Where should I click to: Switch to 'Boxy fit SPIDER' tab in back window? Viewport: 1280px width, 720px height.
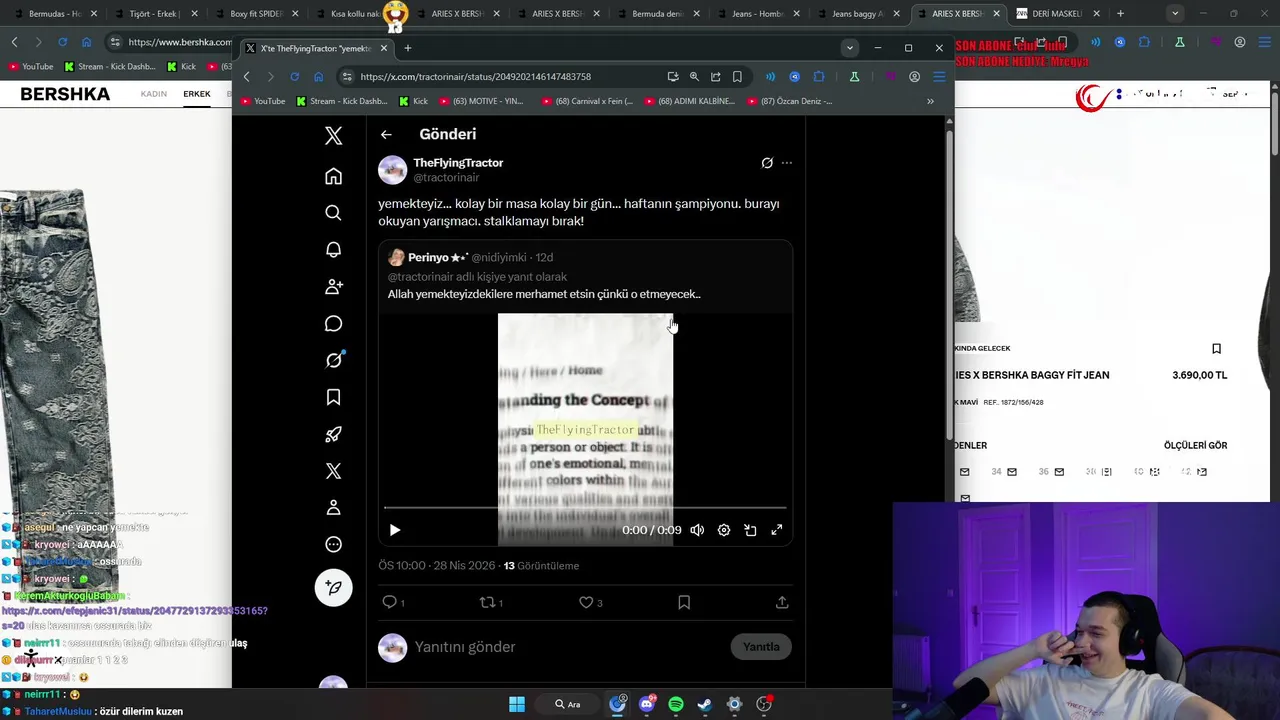[x=254, y=14]
